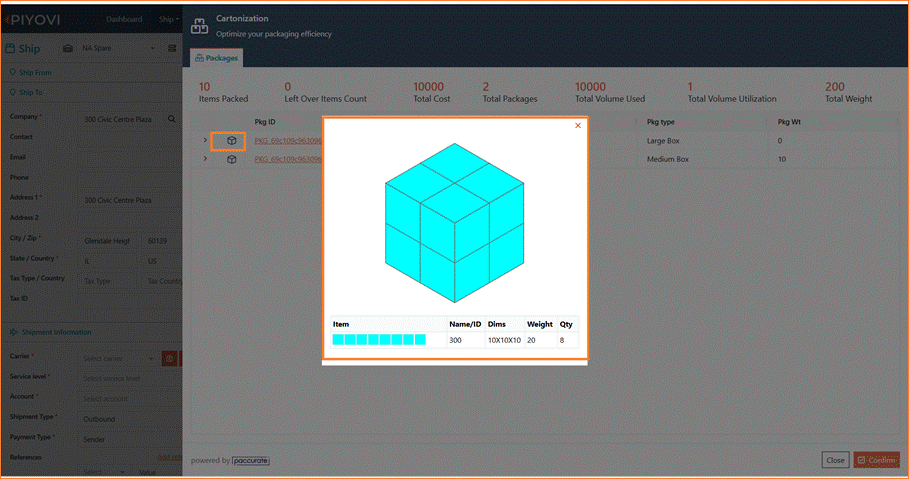
Task: Open the NA Spare location dropdown
Action: click(118, 48)
